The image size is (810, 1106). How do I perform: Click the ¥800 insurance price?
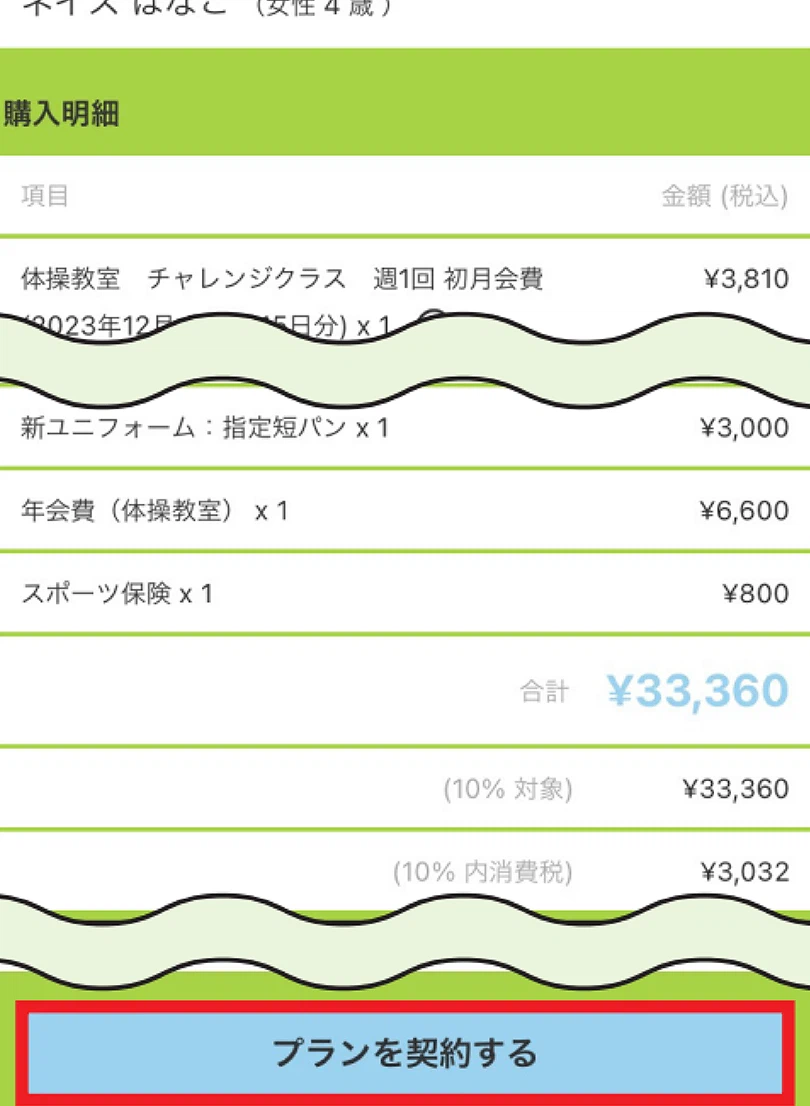pyautogui.click(x=755, y=594)
